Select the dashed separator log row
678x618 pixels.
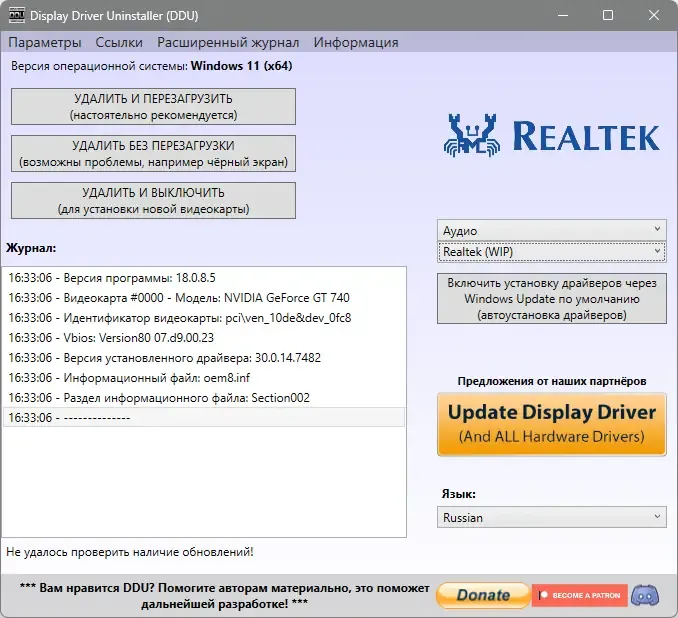[x=204, y=417]
